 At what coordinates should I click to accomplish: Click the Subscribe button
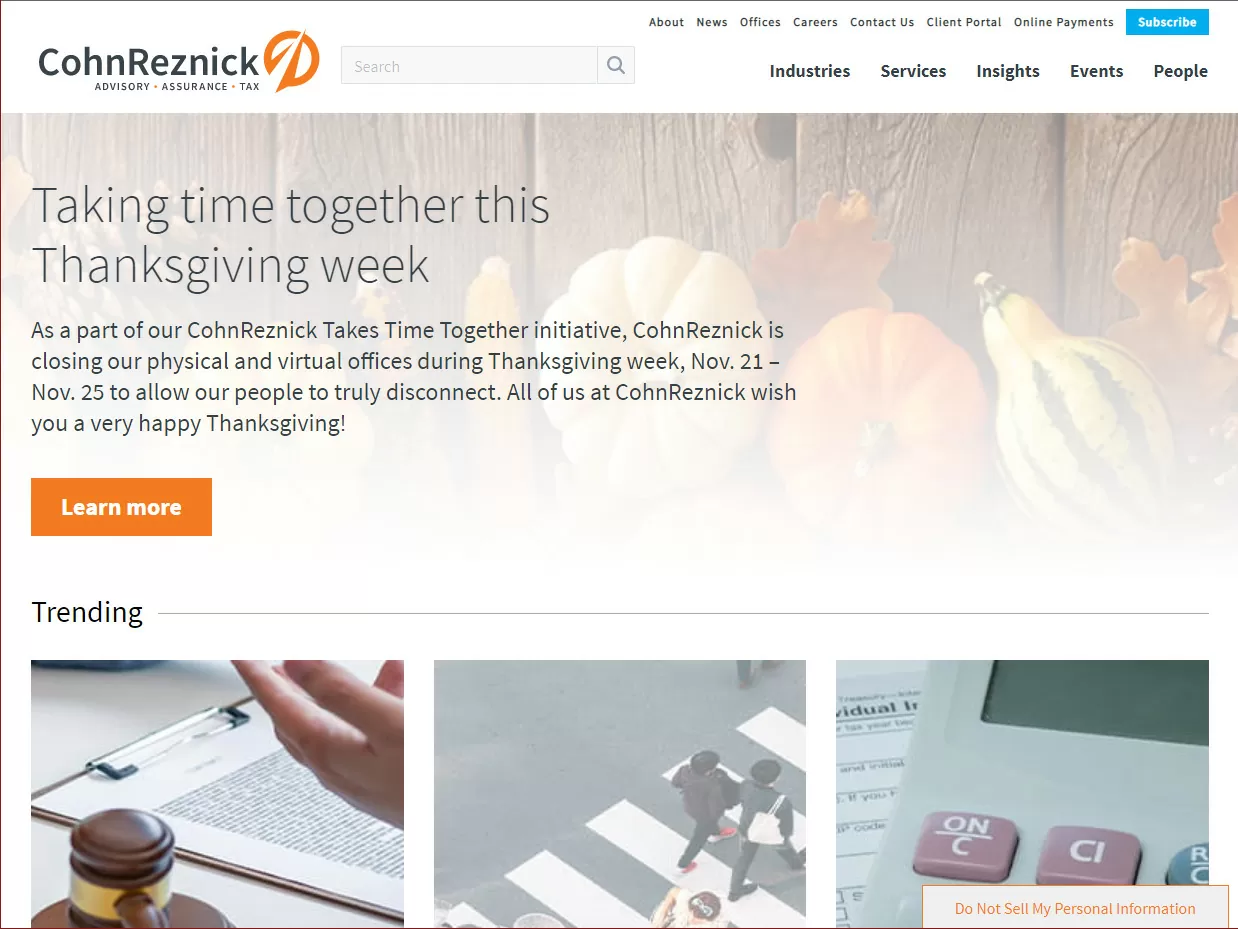tap(1167, 22)
